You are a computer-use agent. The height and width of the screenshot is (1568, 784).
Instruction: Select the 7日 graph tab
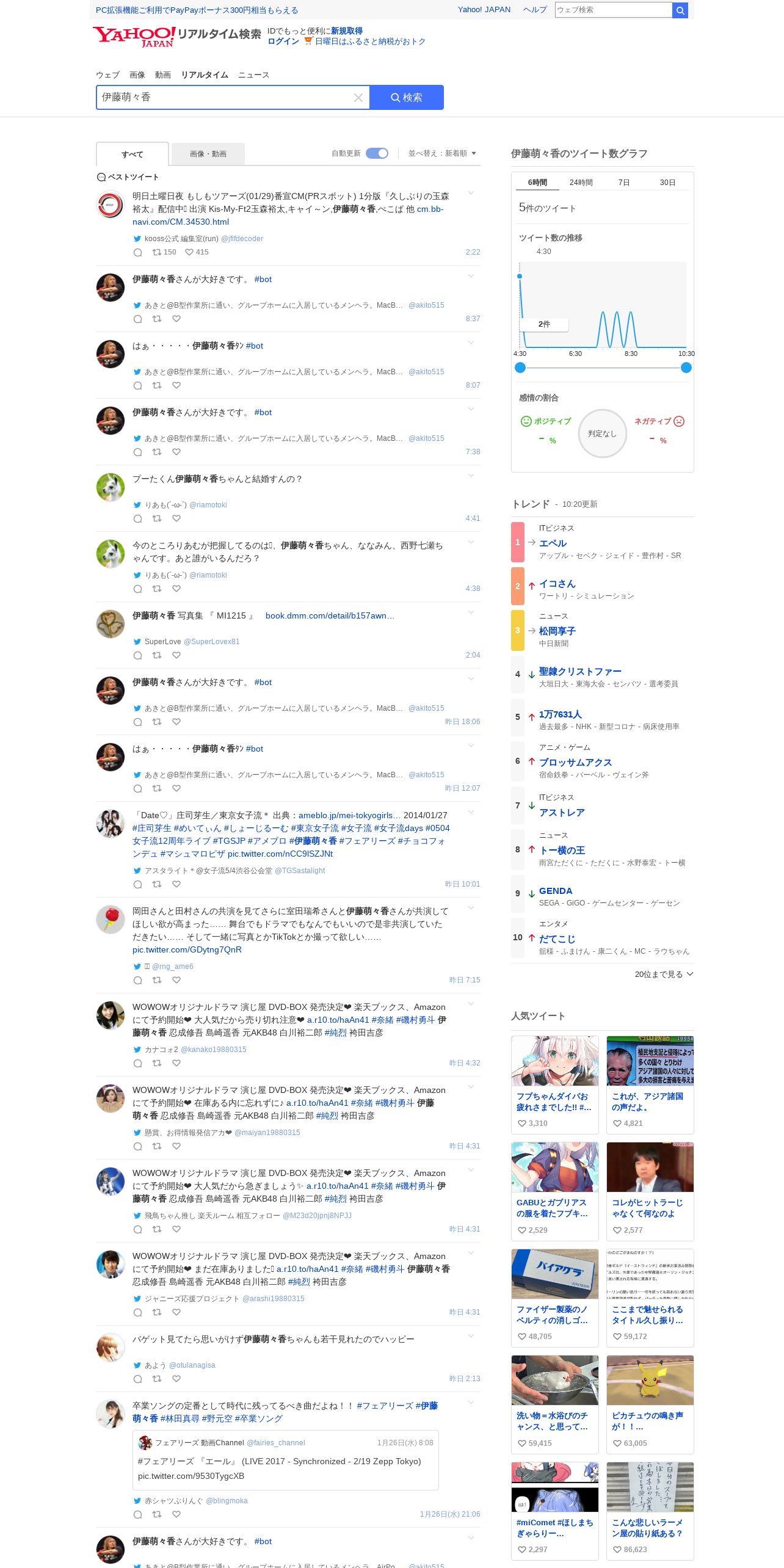[x=624, y=183]
